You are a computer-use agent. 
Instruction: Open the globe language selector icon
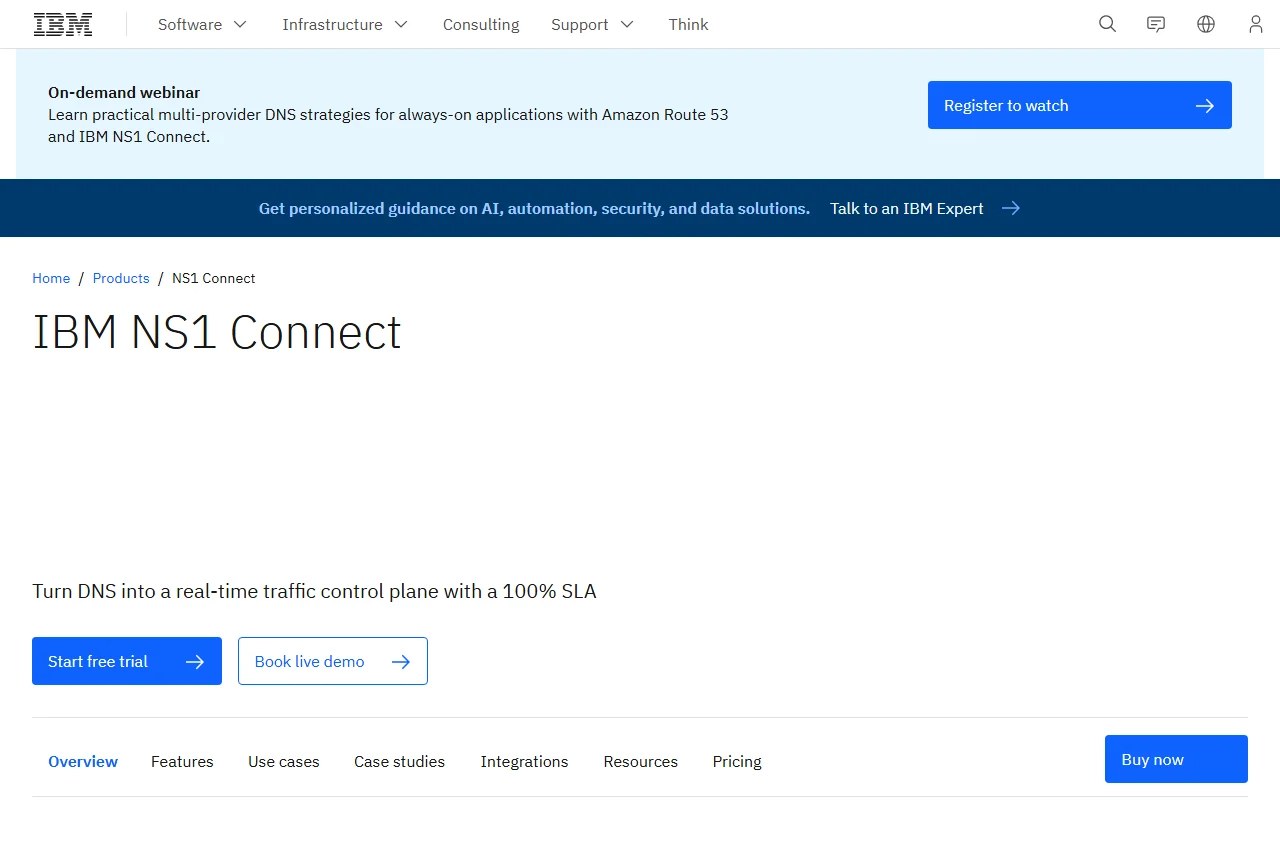click(1206, 24)
